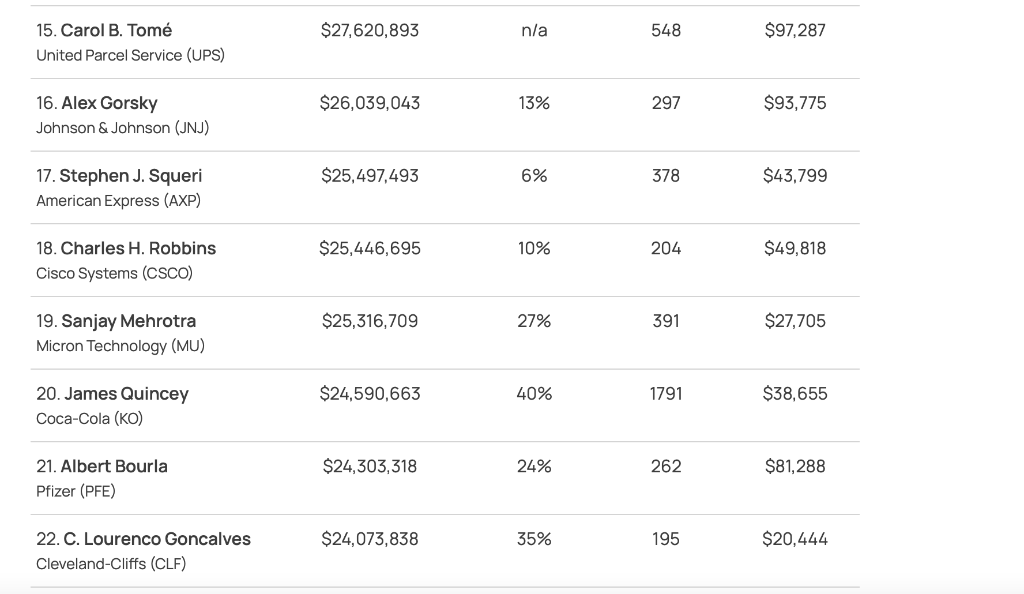This screenshot has width=1024, height=594.
Task: Click on C. Lourenco Goncalves
Action: (x=157, y=539)
